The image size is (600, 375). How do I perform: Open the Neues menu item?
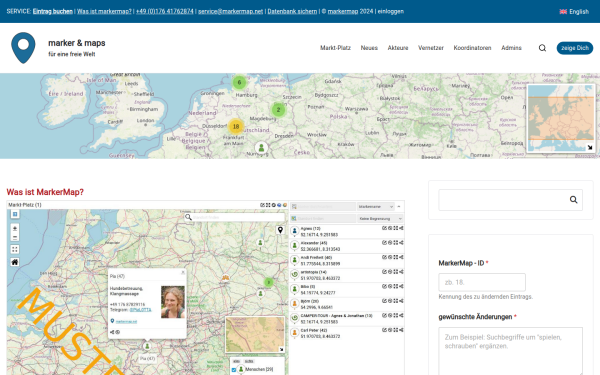369,48
